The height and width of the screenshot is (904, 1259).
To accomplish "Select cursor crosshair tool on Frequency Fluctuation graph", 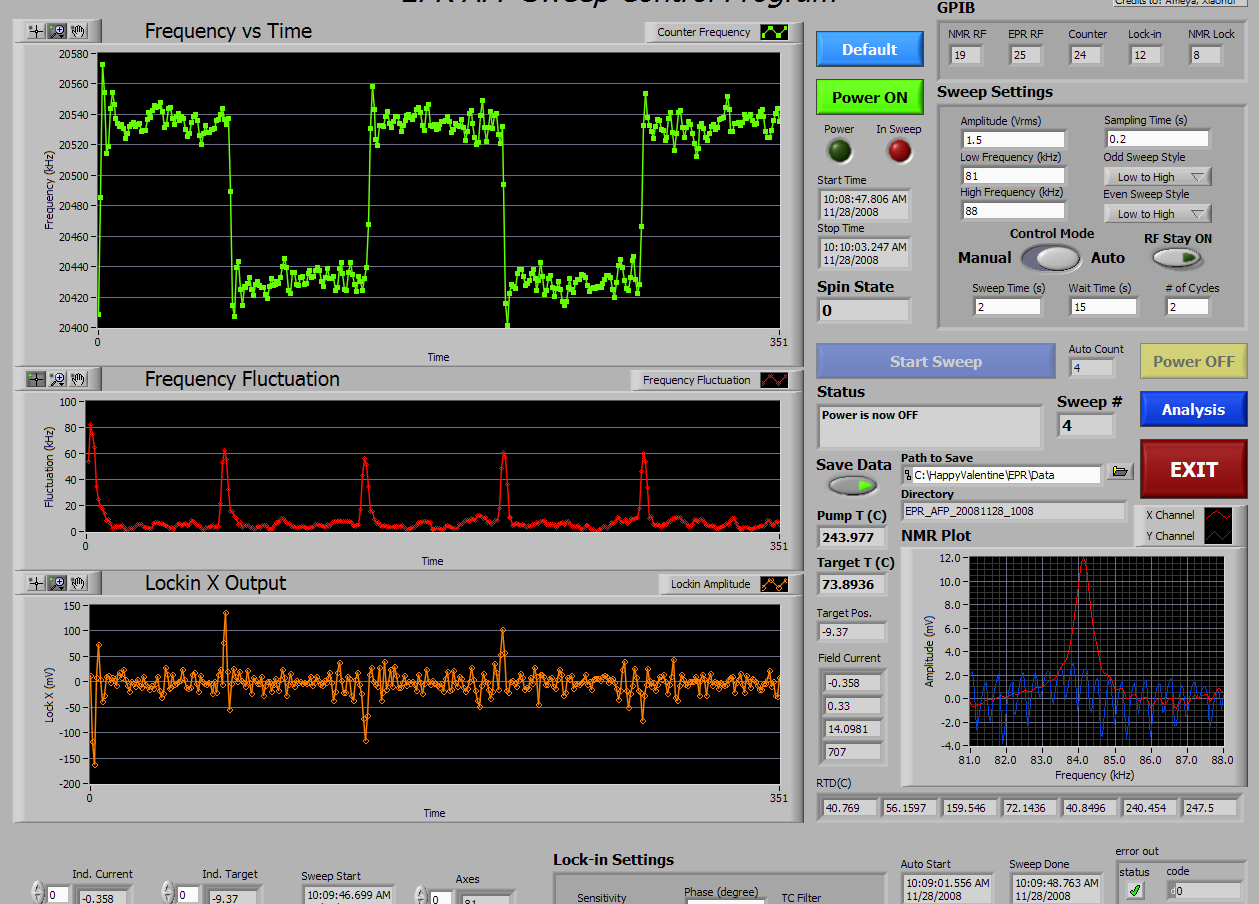I will pyautogui.click(x=37, y=379).
